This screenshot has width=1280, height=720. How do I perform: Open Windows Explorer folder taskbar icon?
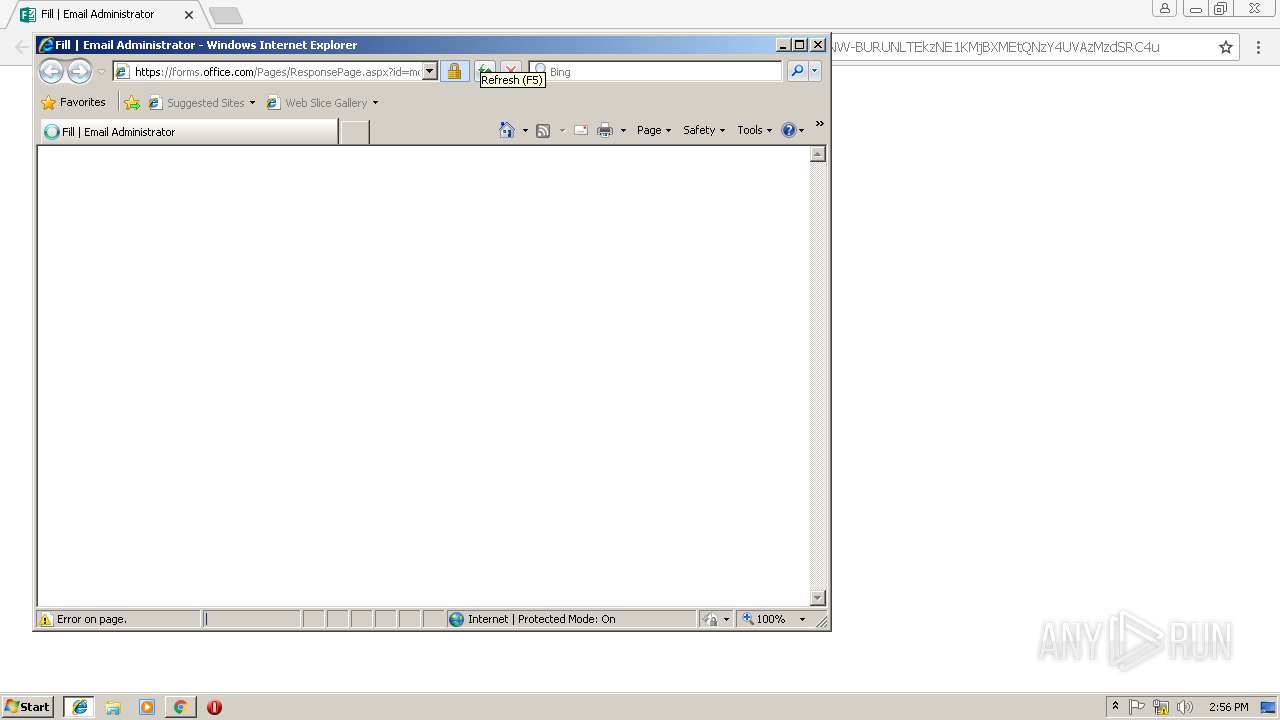point(113,707)
